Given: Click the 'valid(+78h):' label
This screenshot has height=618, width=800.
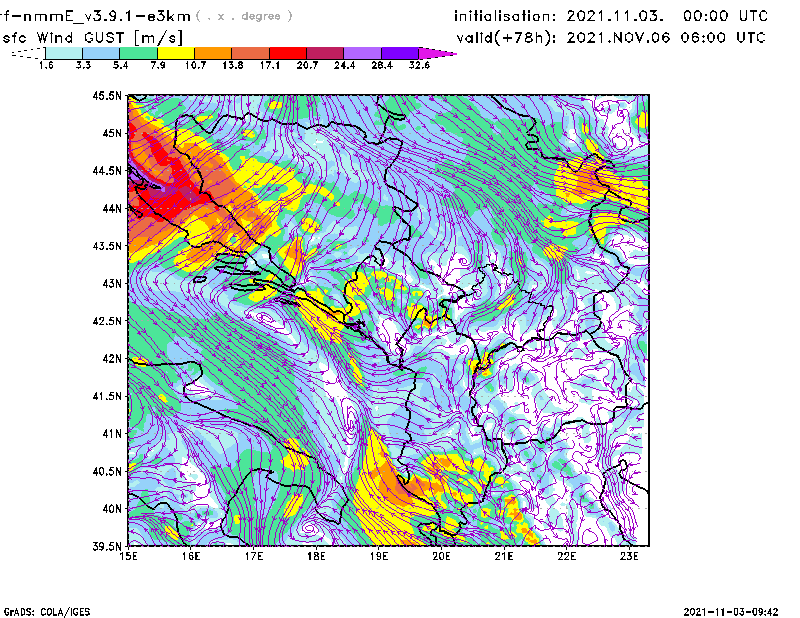Looking at the screenshot, I should [x=506, y=38].
